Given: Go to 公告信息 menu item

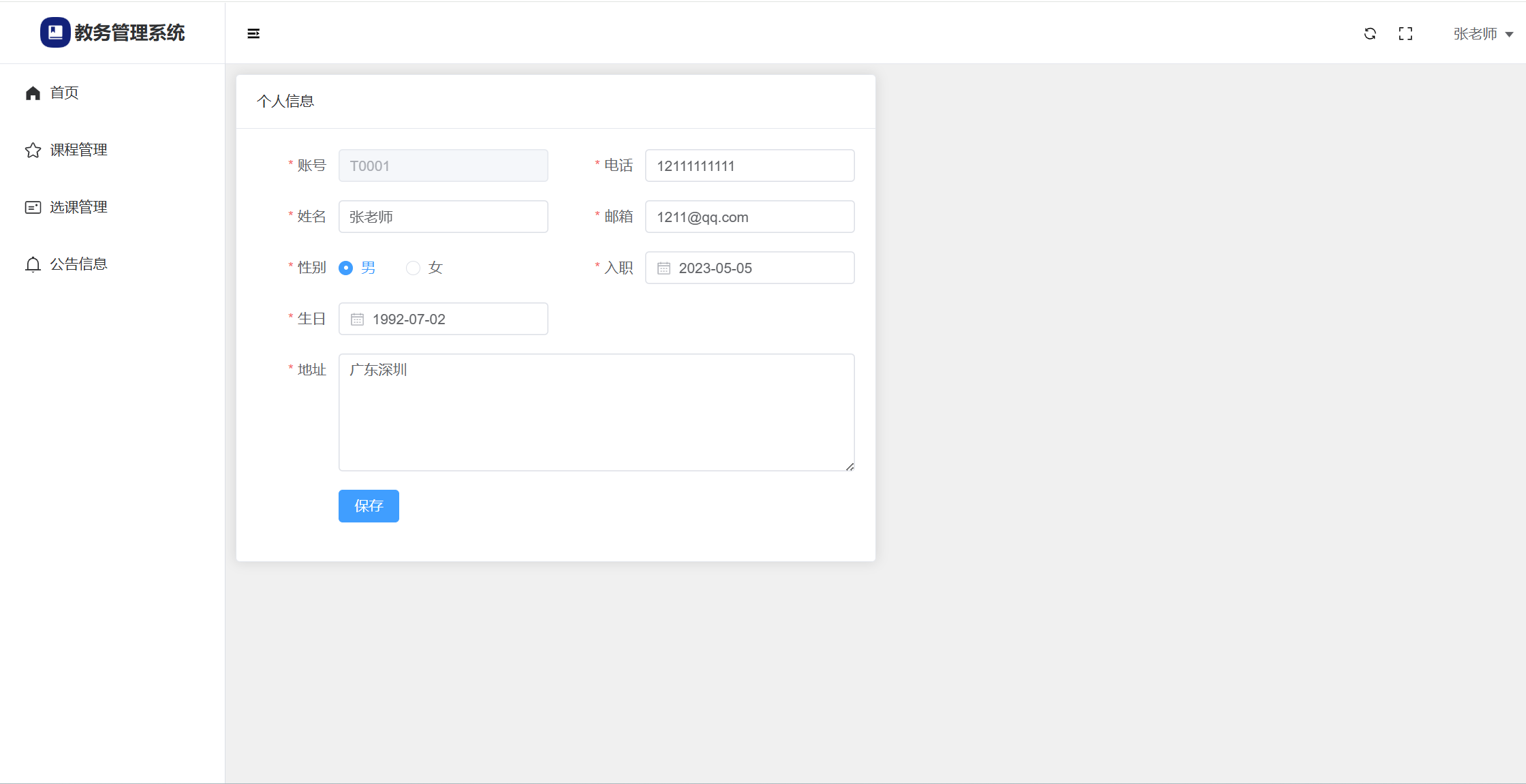Looking at the screenshot, I should pos(78,265).
